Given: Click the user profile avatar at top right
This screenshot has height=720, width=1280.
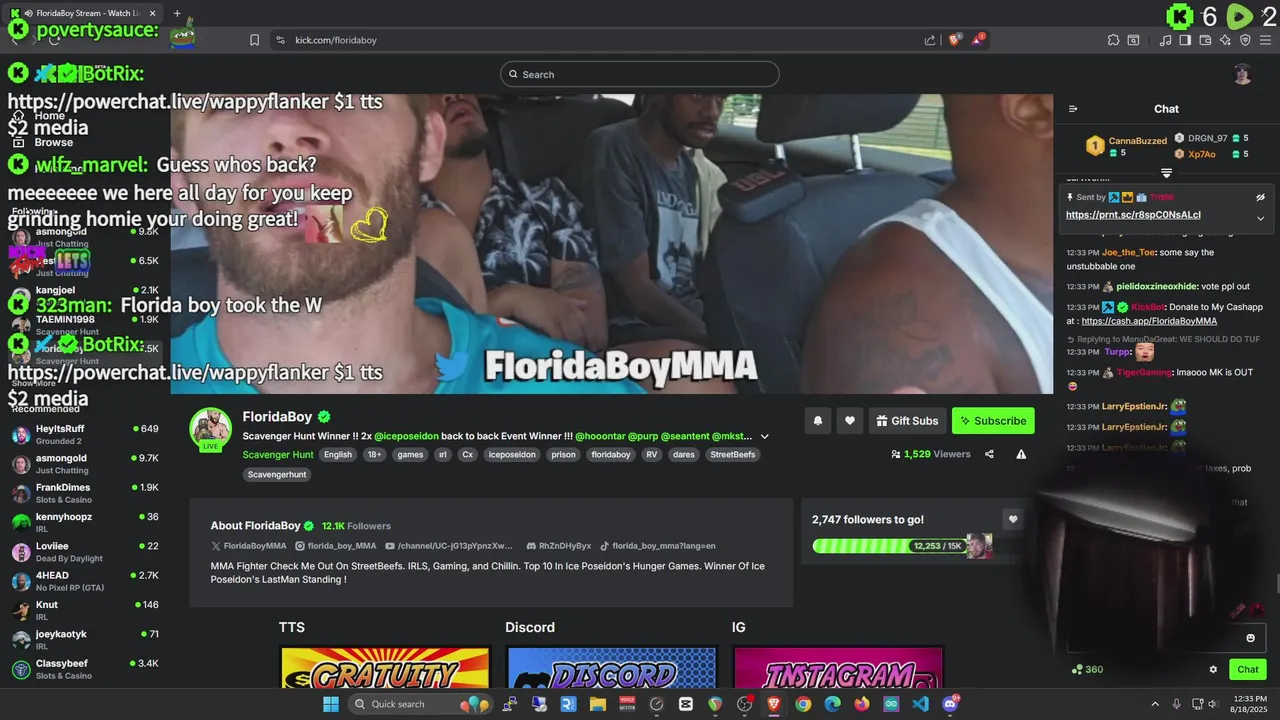Looking at the screenshot, I should click(1242, 74).
